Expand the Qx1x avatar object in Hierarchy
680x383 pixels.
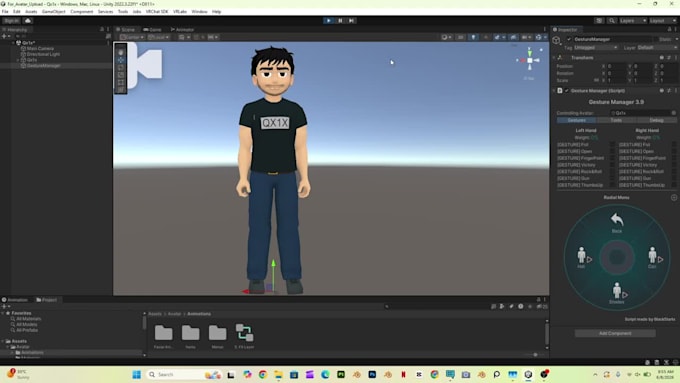point(18,60)
